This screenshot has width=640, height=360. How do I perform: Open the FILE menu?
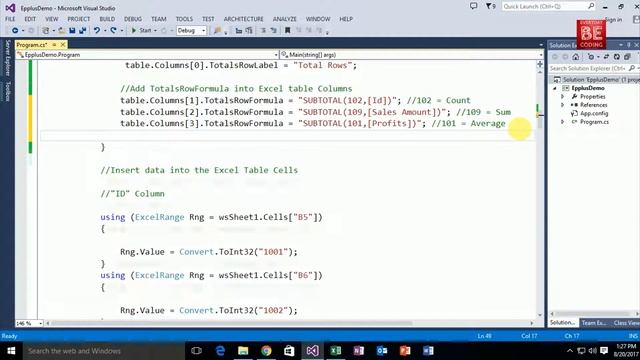pos(10,19)
